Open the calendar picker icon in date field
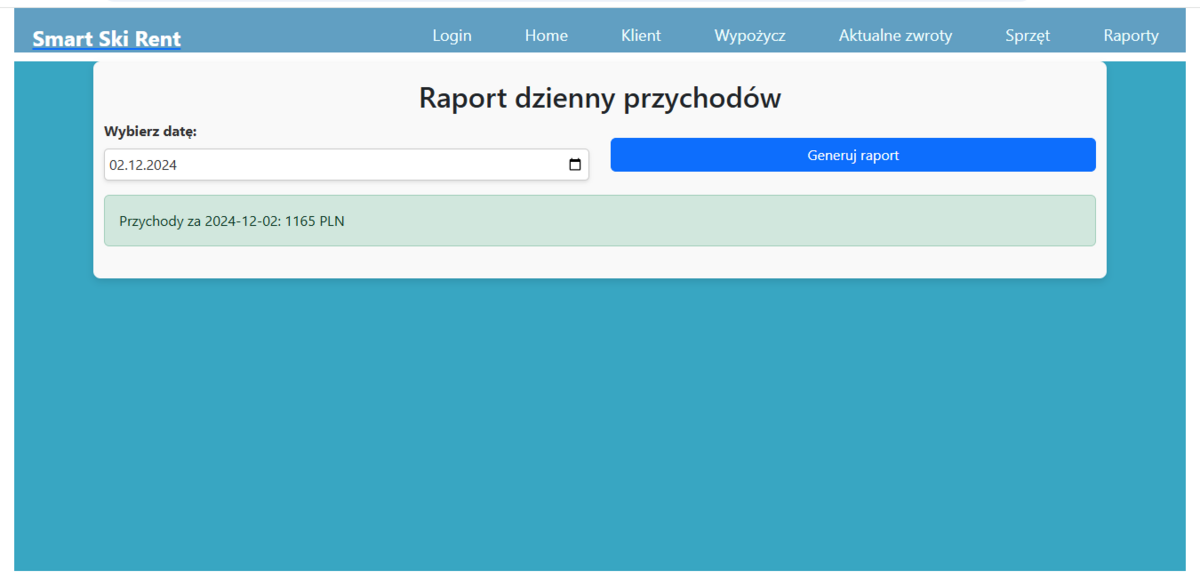Viewport: 1200px width, 579px height. pos(575,165)
